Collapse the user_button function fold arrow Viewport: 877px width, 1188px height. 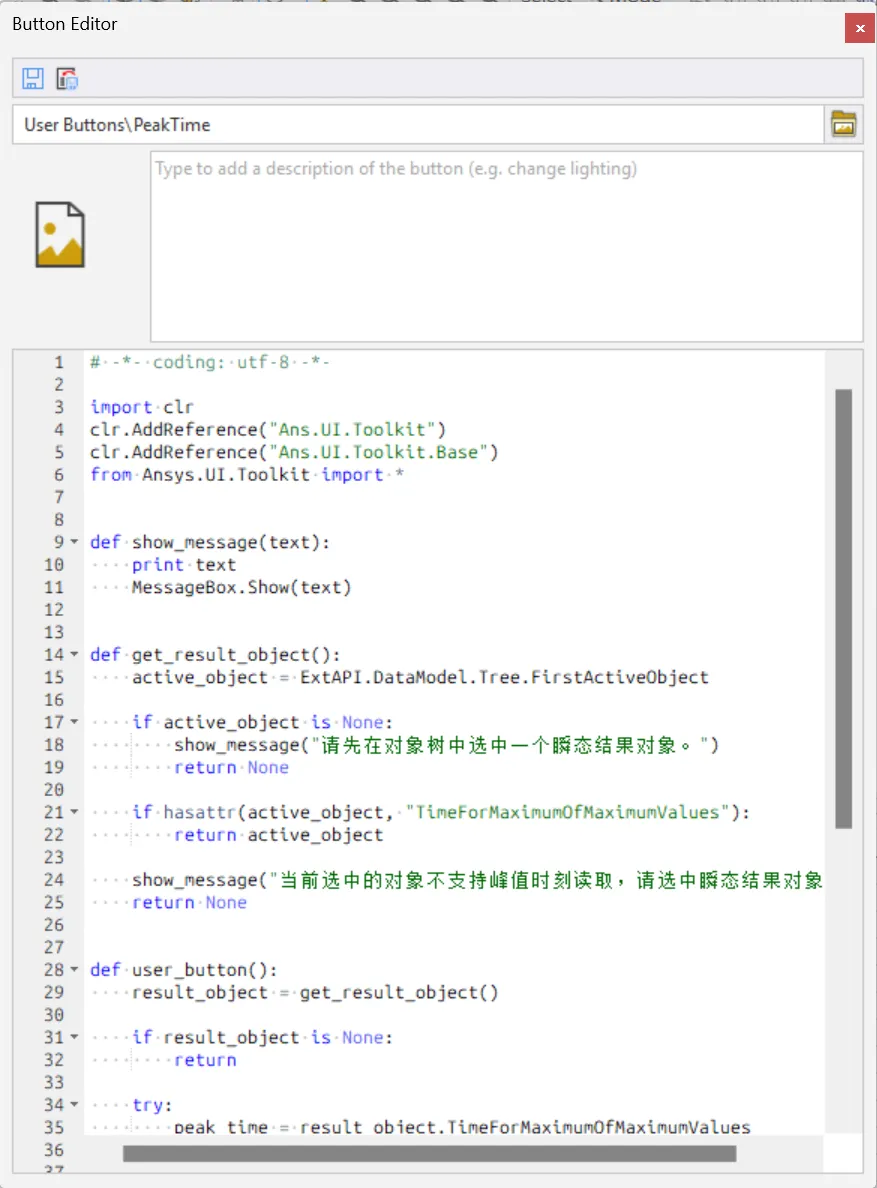(74, 969)
